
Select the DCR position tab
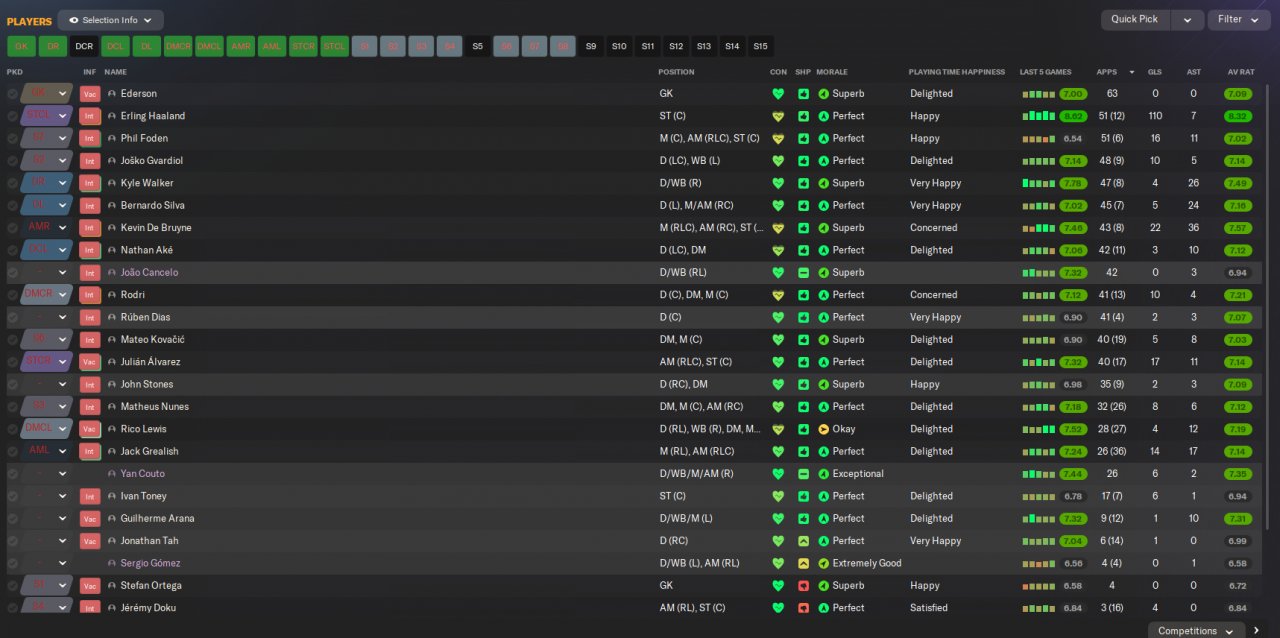pos(84,46)
